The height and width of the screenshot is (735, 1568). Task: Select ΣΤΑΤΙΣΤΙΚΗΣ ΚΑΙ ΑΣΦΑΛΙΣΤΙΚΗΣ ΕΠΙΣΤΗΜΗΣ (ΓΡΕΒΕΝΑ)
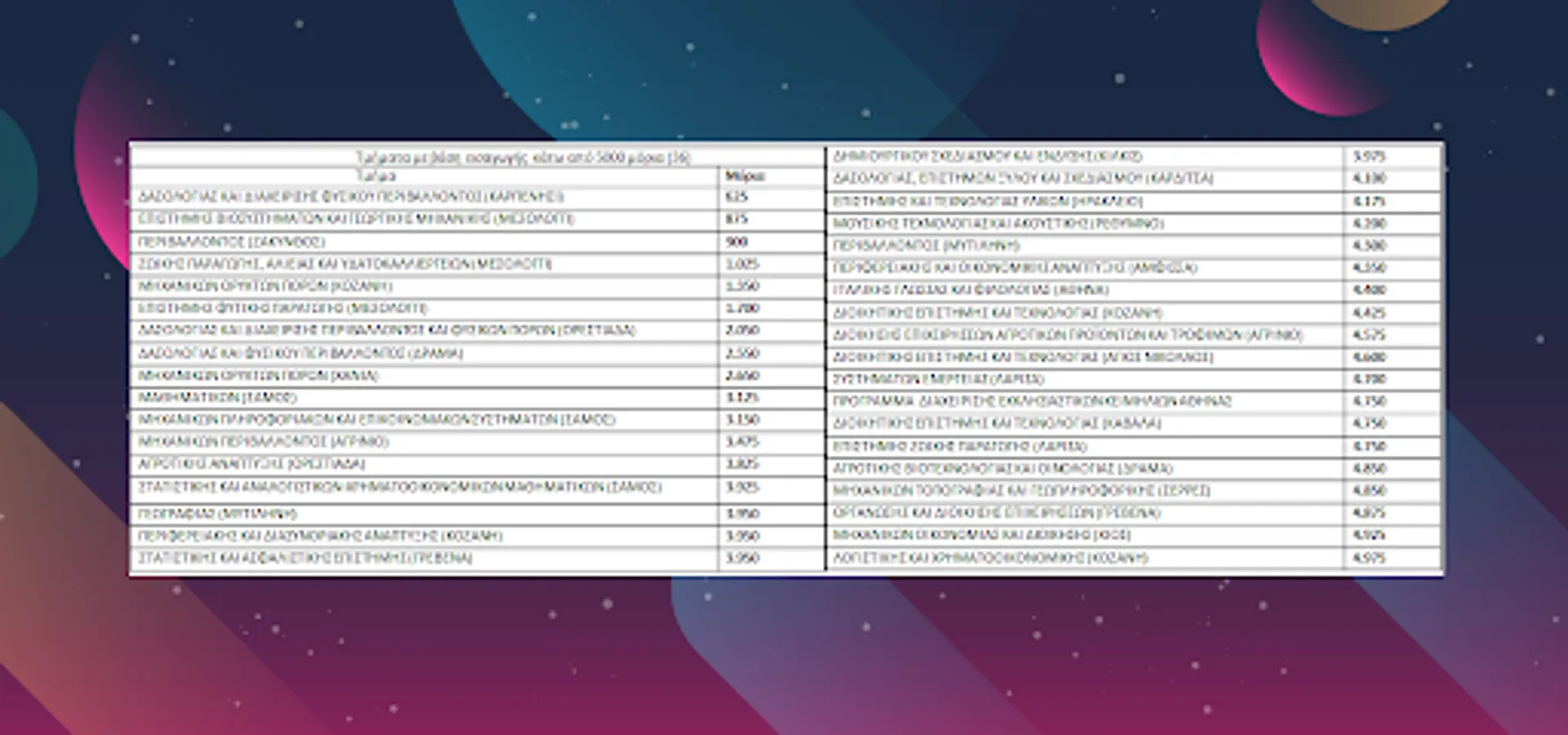point(305,559)
